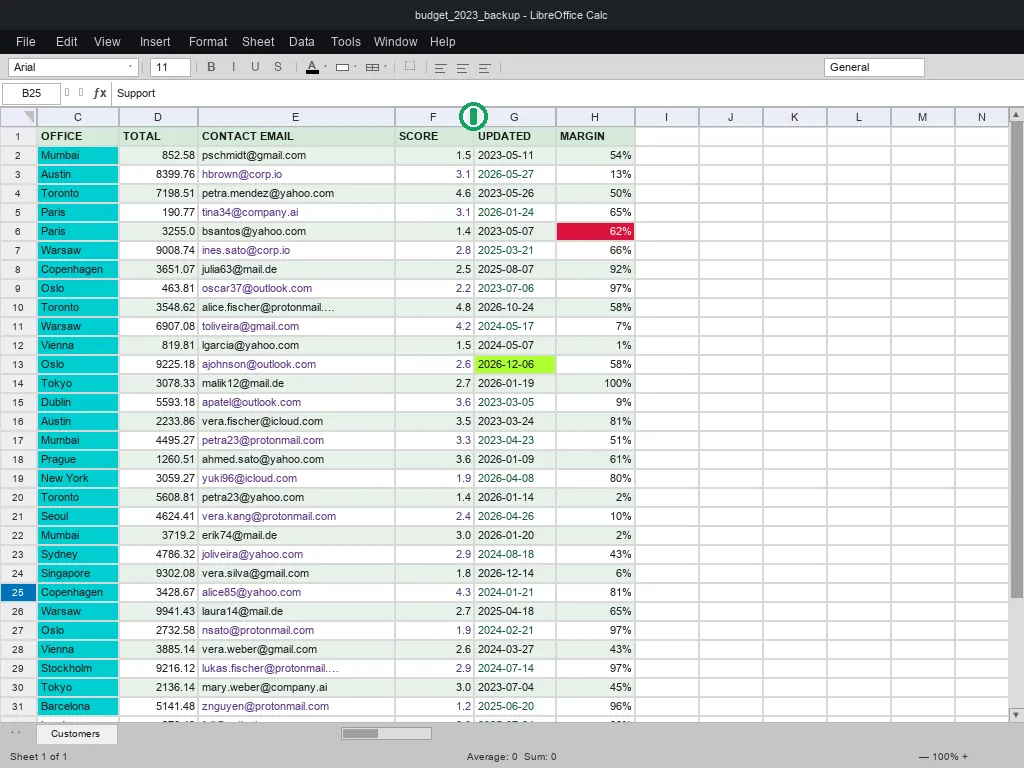
Task: Align text left
Action: pyautogui.click(x=441, y=68)
